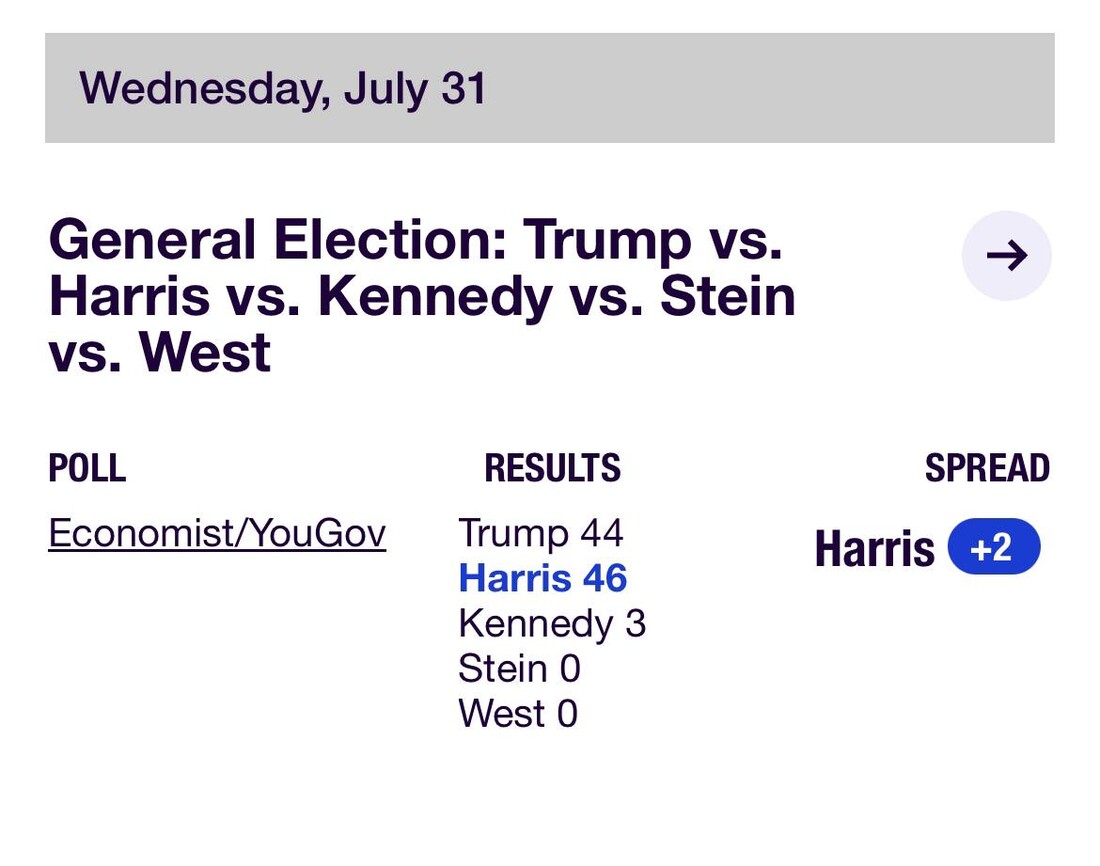This screenshot has width=1100, height=866.
Task: Click the 'Kennedy 3' result line
Action: pyautogui.click(x=552, y=624)
